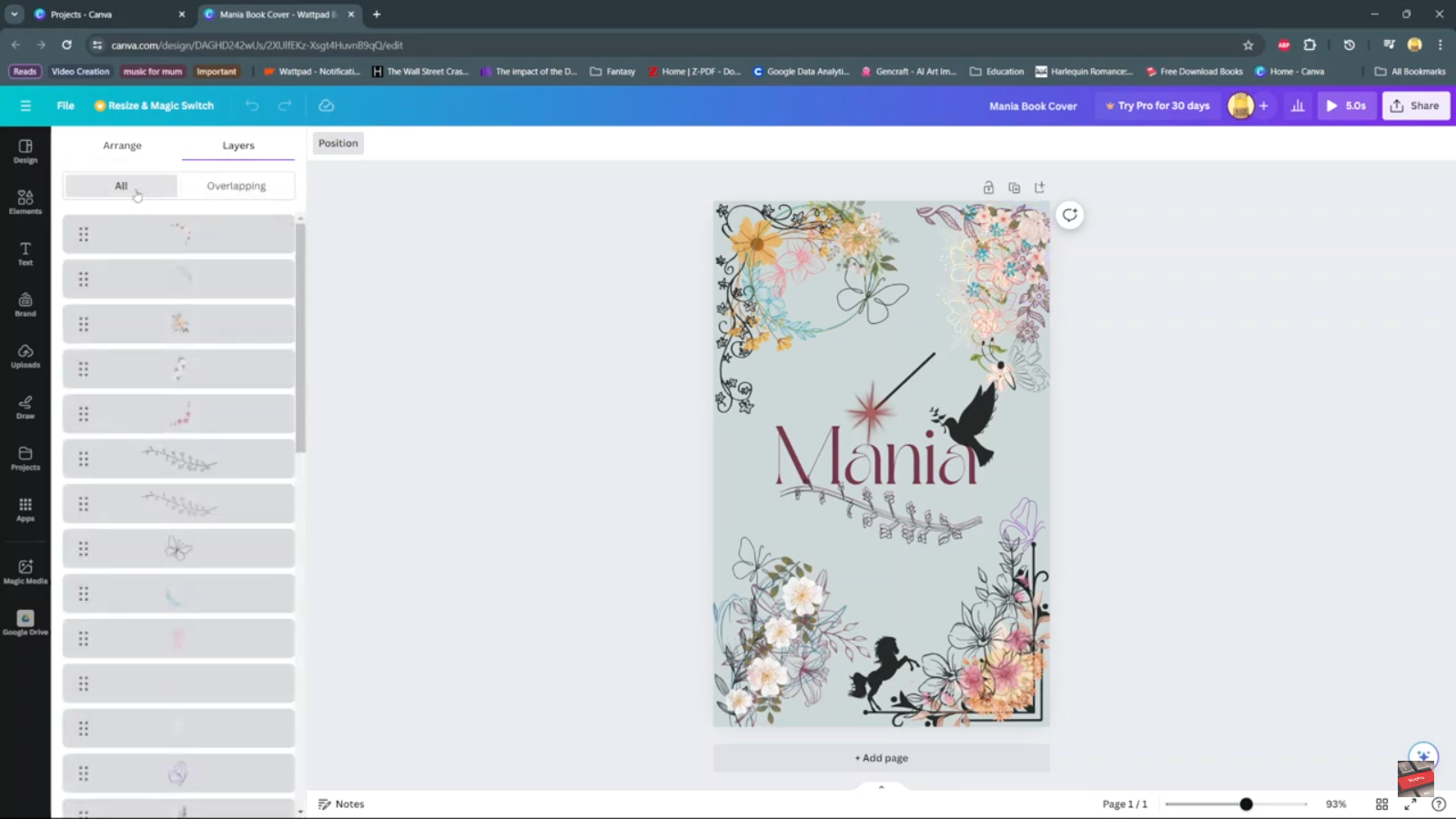Click the undo arrow
1456x819 pixels.
point(252,106)
